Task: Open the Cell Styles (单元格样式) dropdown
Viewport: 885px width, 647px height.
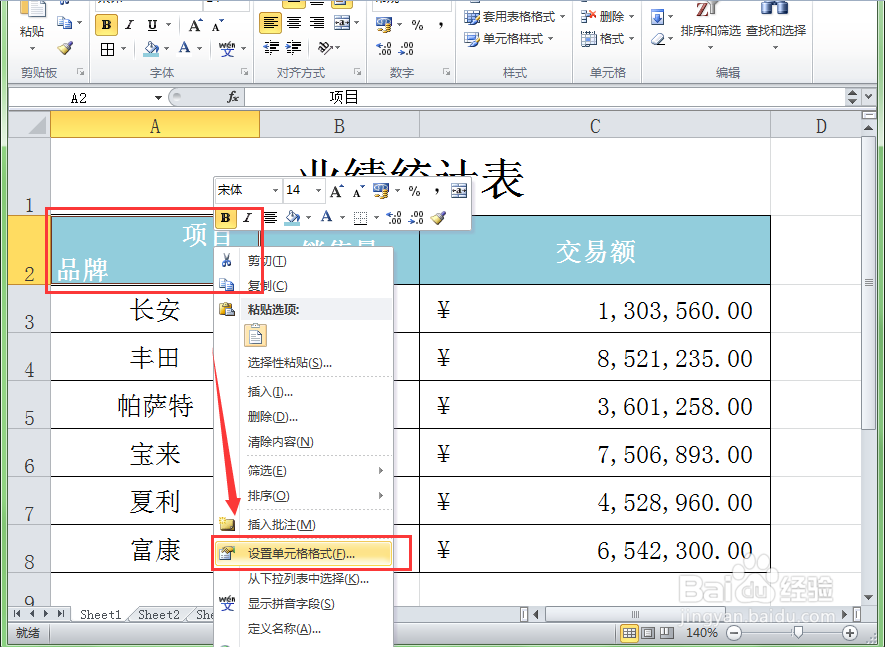Action: 509,40
